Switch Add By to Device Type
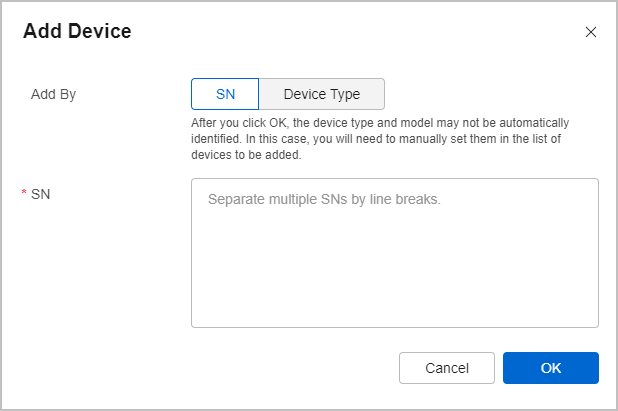This screenshot has width=618, height=411. tap(322, 94)
